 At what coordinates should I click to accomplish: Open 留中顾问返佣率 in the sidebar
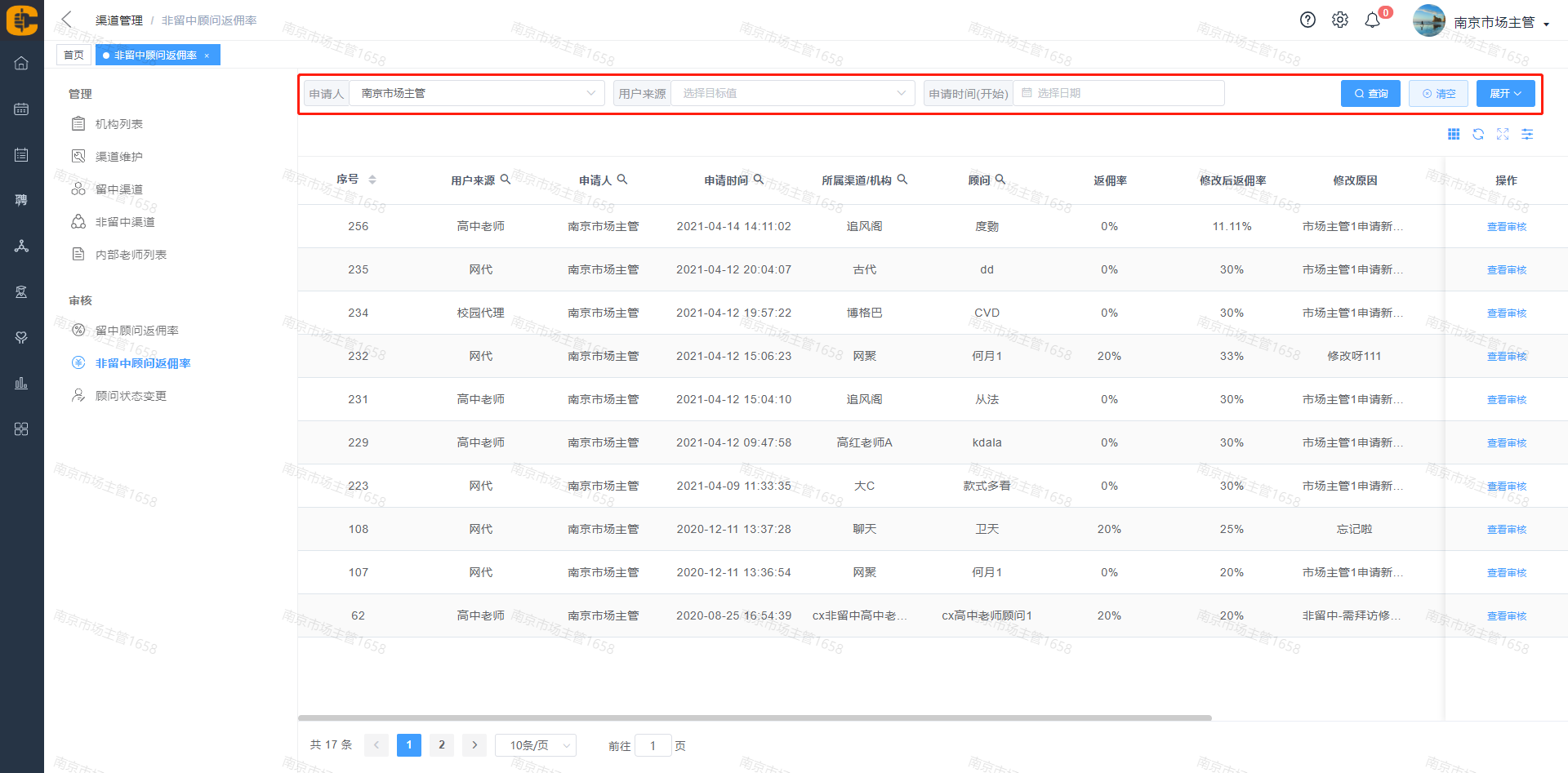(136, 331)
